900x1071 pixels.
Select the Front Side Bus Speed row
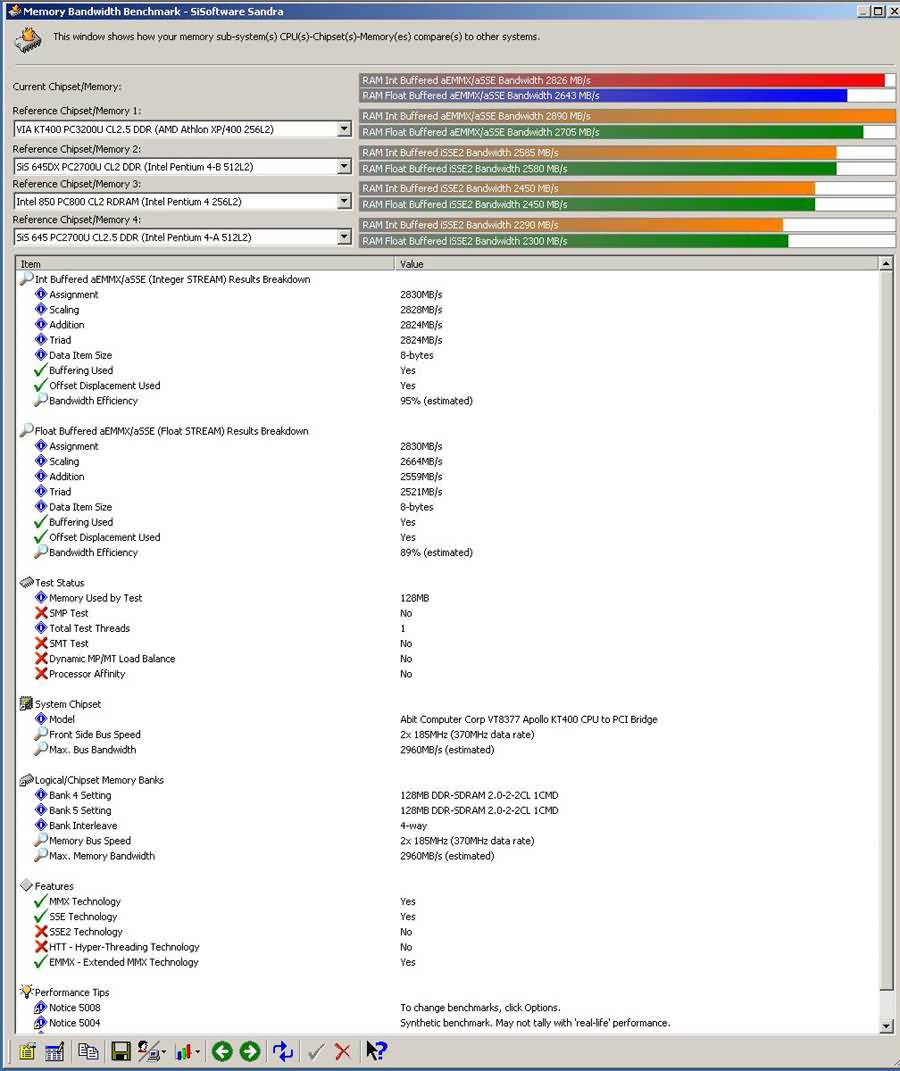[x=94, y=735]
